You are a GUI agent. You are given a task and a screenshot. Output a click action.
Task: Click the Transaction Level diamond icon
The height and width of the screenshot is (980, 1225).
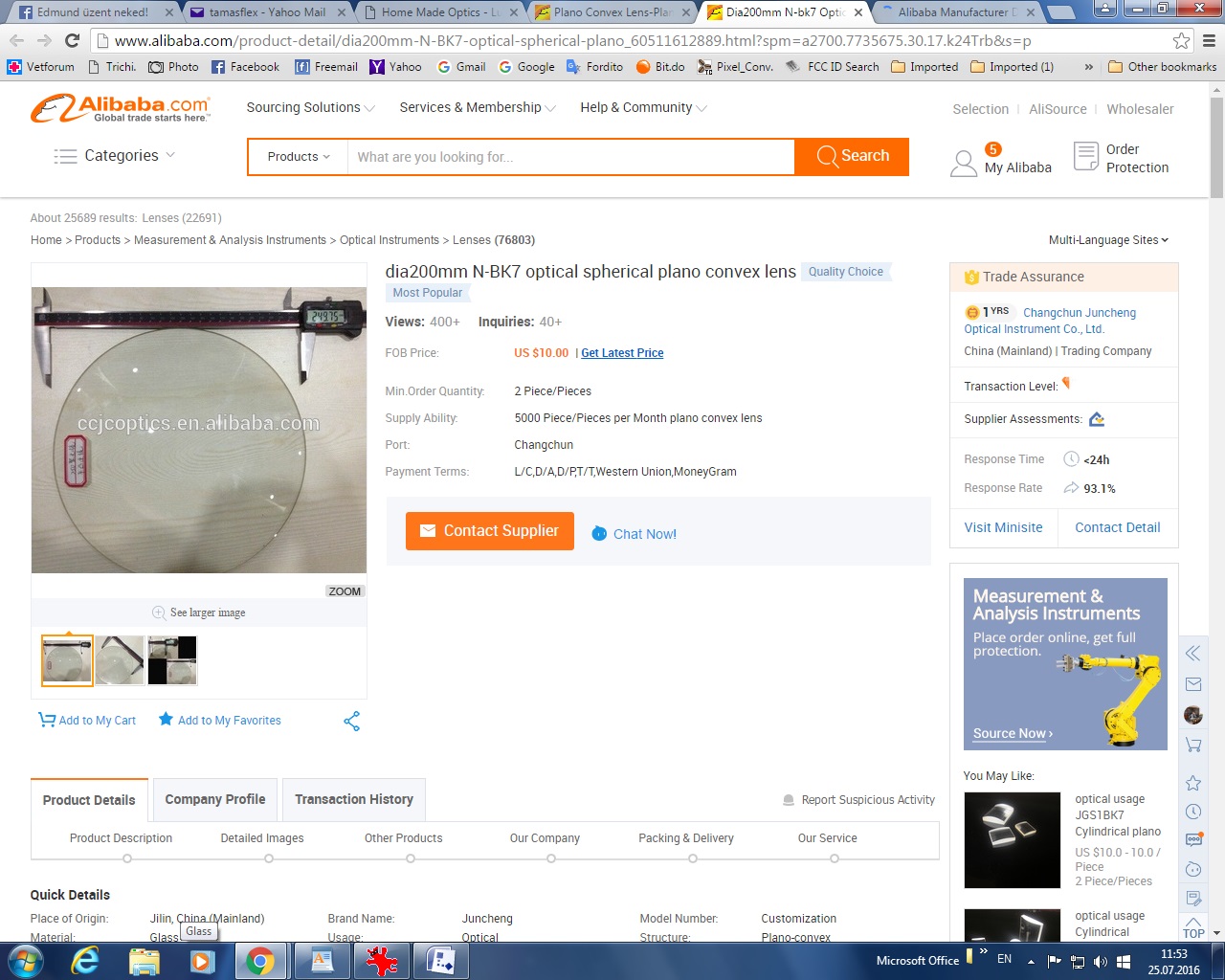point(1066,384)
